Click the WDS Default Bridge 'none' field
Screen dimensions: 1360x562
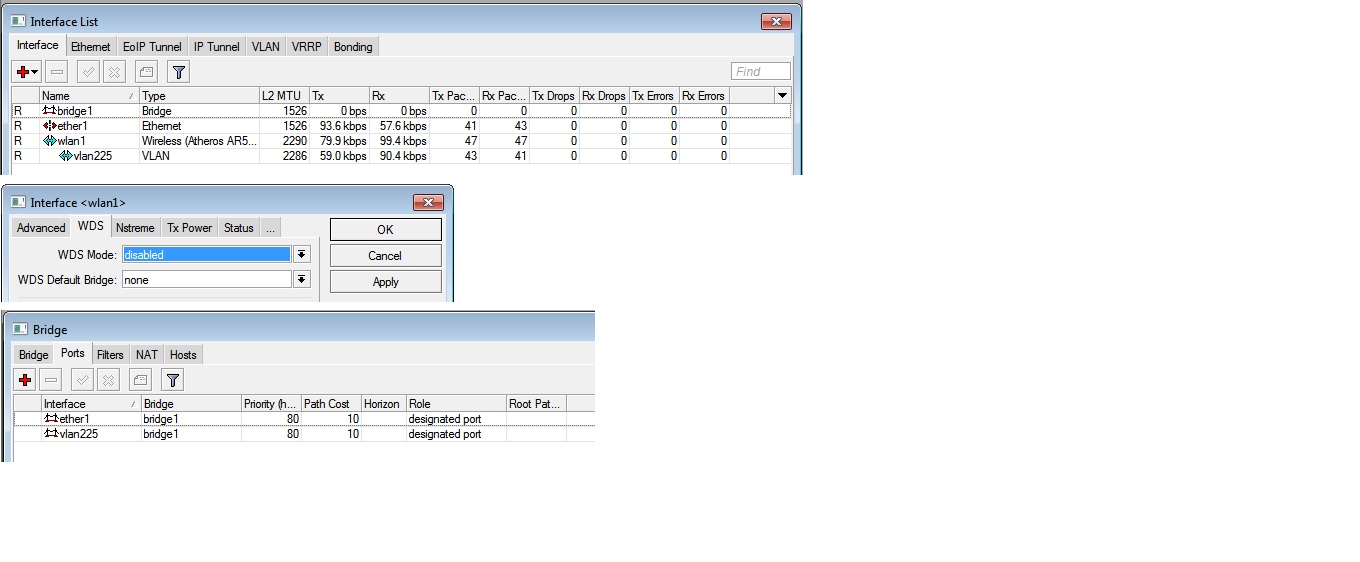point(207,280)
